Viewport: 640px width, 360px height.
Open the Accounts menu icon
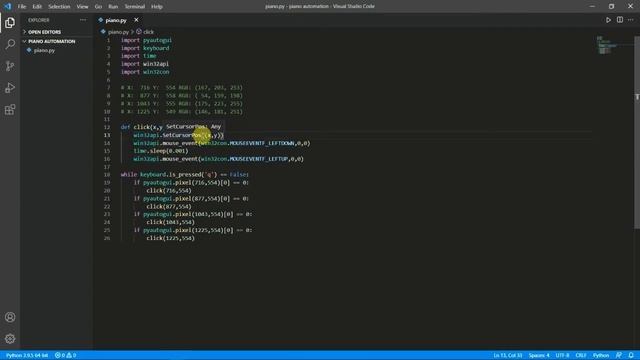[10, 317]
